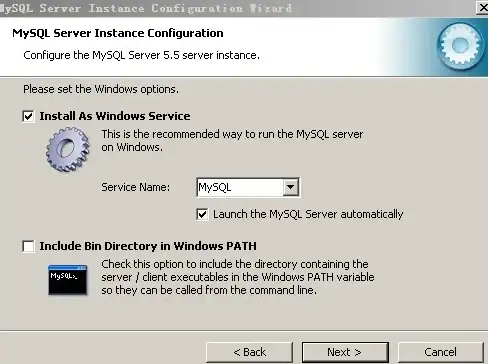The image size is (488, 364).
Task: Click the gray gear Windows Service icon
Action: (x=68, y=149)
